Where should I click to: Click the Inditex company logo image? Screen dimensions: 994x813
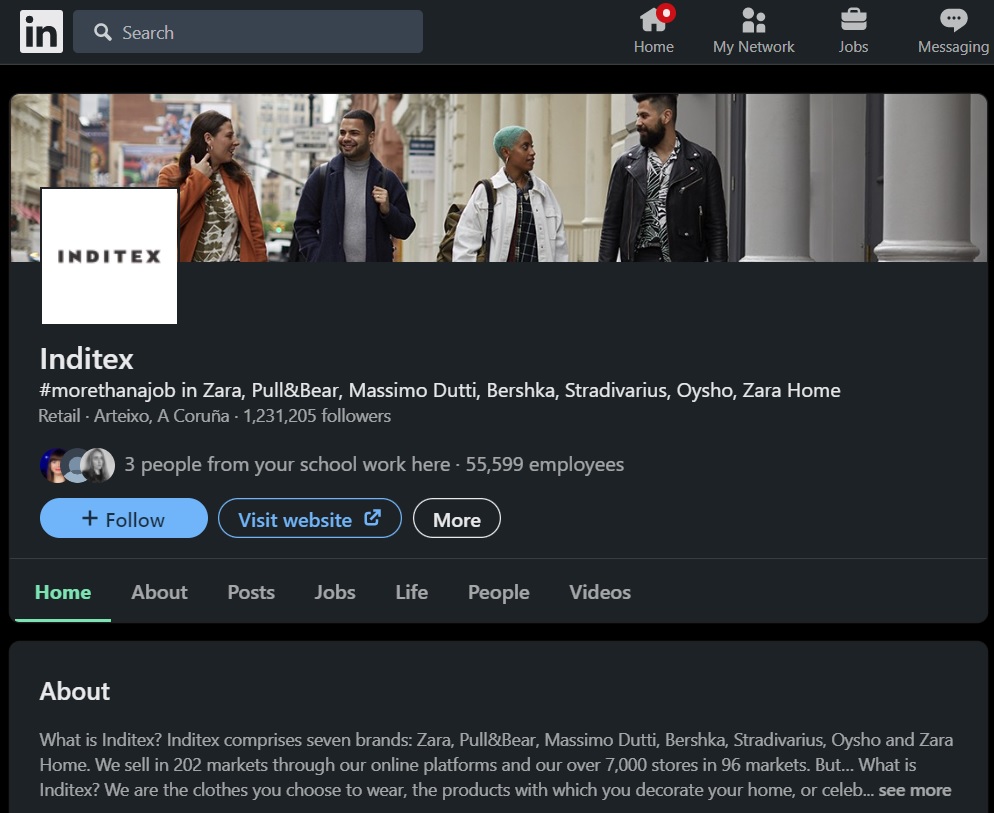(109, 256)
